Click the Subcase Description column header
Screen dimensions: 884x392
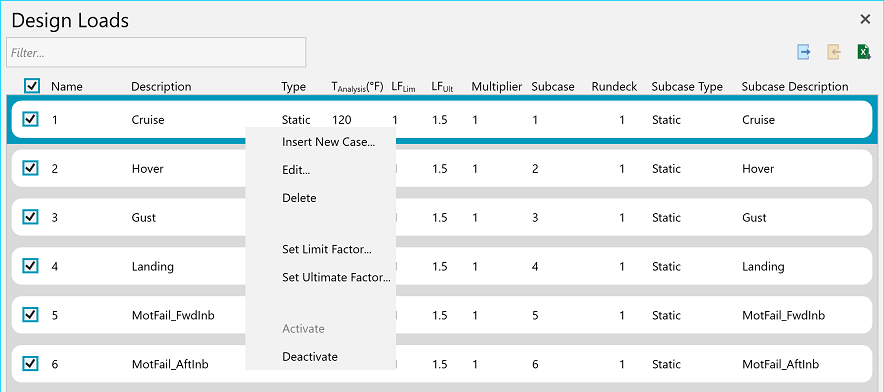pos(795,87)
